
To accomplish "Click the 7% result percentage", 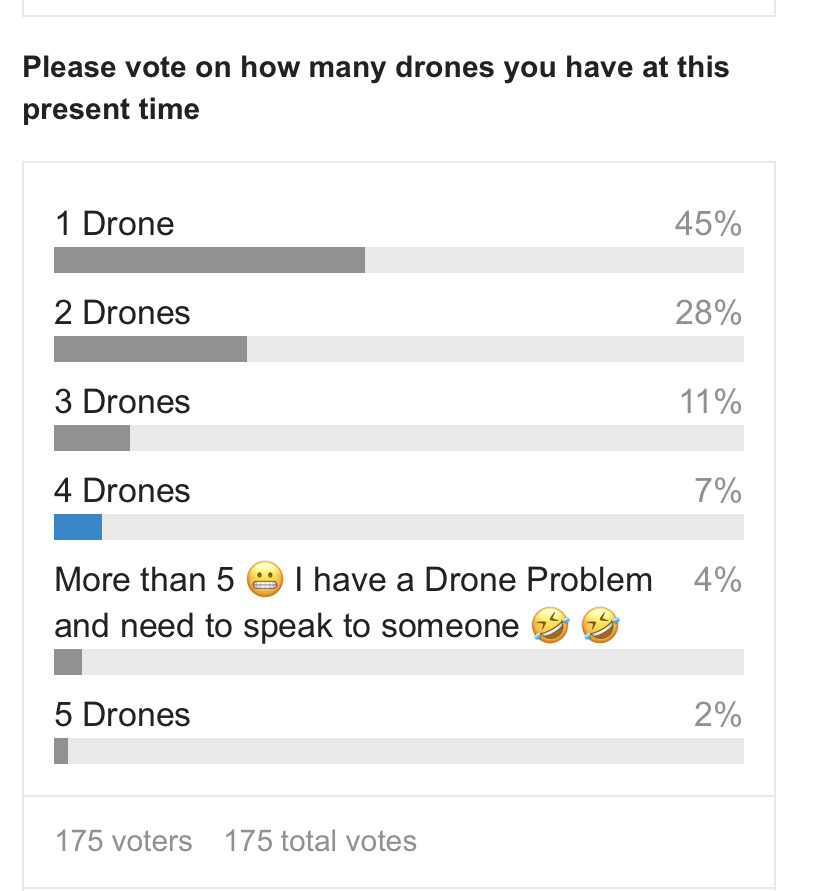I will [x=717, y=491].
